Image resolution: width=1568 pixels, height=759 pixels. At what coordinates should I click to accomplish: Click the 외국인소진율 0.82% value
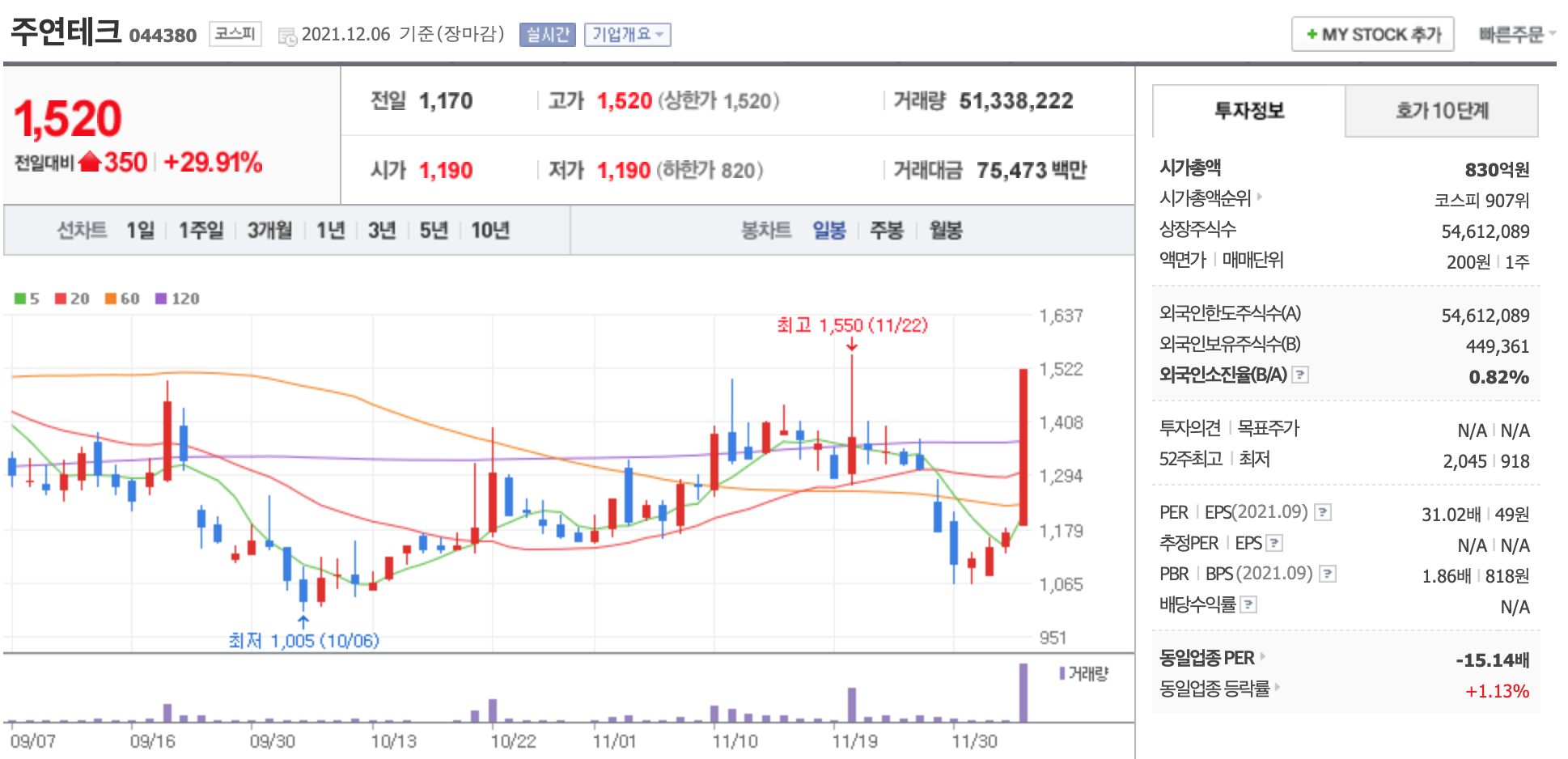pos(1498,377)
